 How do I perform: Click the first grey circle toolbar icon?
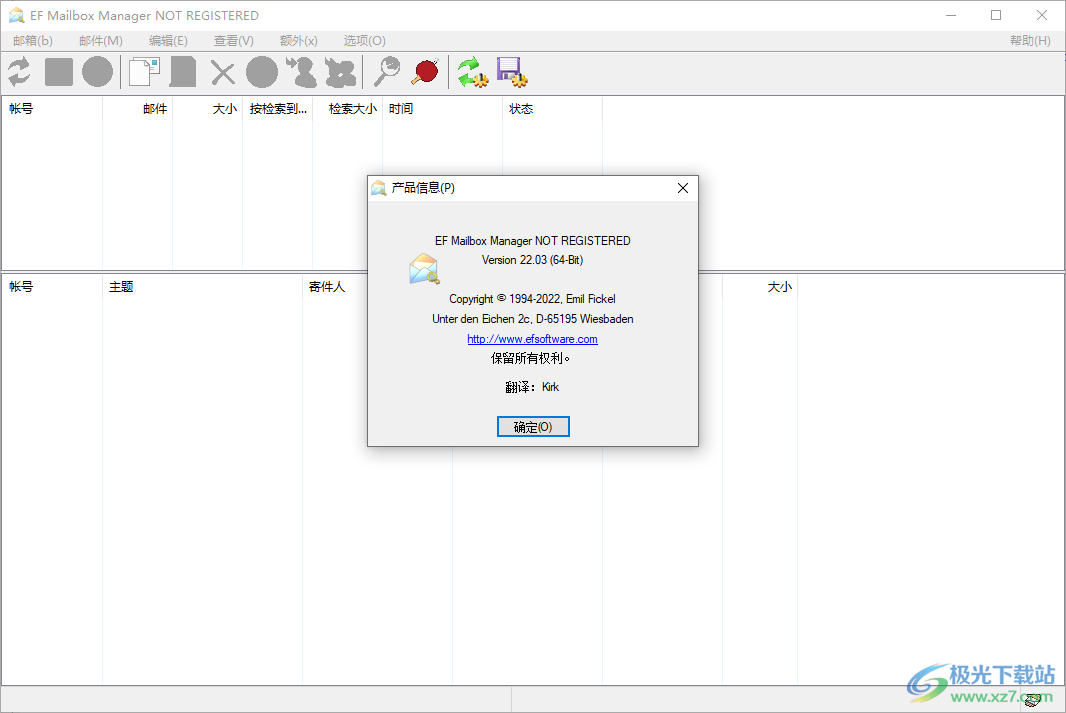[x=97, y=72]
